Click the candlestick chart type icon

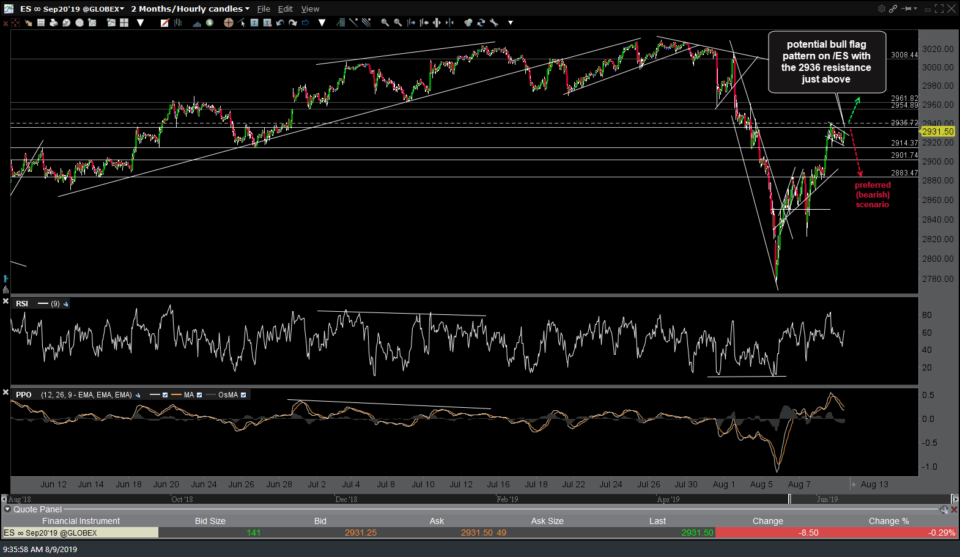coord(178,23)
